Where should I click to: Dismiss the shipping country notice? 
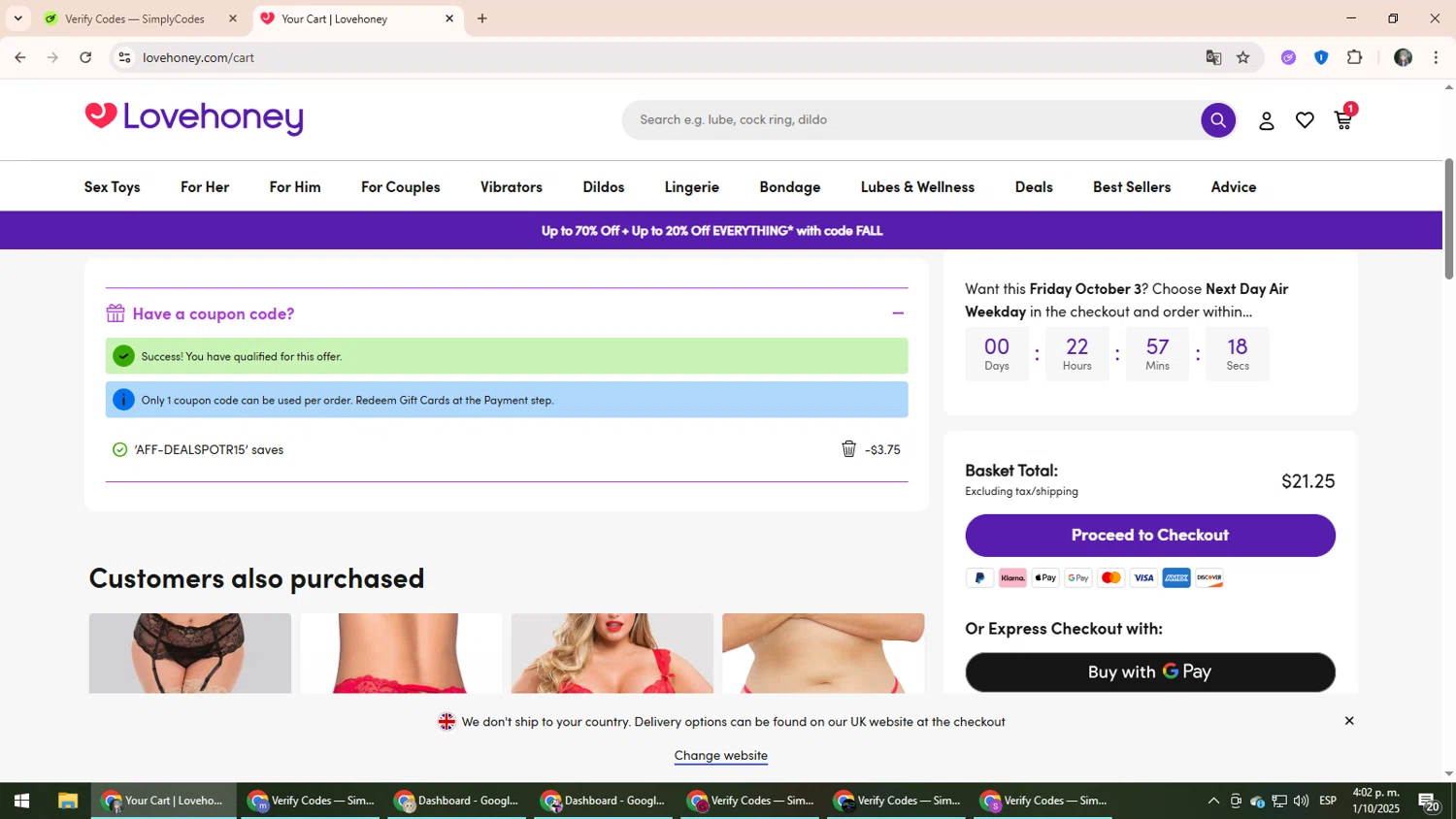(x=1349, y=721)
